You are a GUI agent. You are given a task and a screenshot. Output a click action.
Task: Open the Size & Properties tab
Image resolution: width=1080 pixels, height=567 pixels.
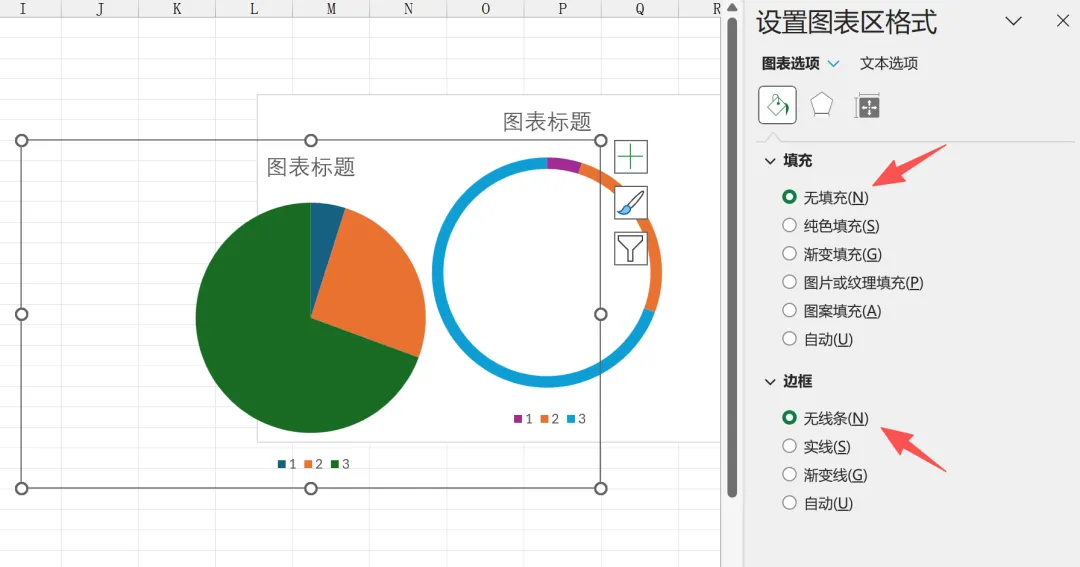(x=868, y=106)
